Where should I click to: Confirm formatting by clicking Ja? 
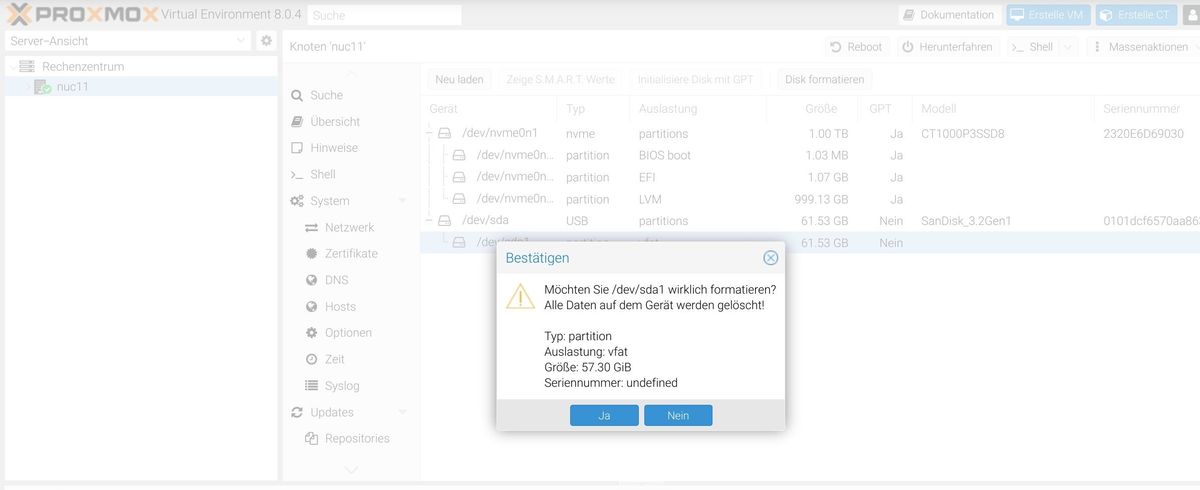pyautogui.click(x=604, y=415)
